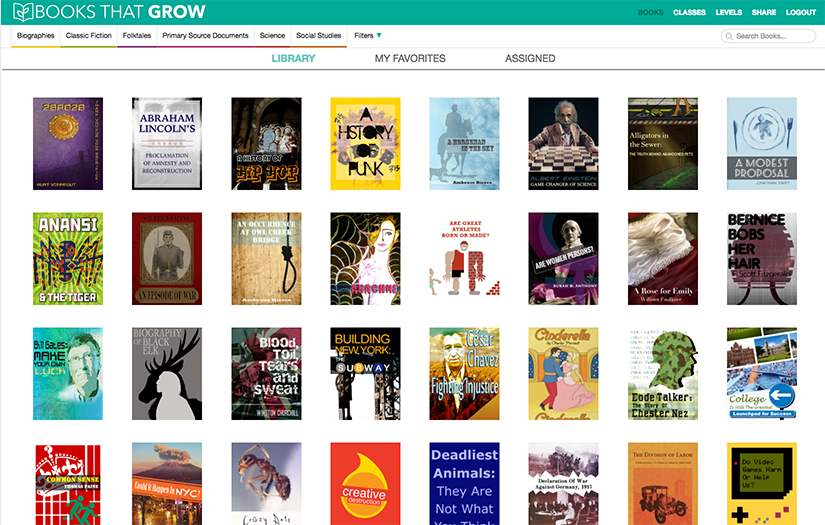Select the Science category tab

pos(272,36)
